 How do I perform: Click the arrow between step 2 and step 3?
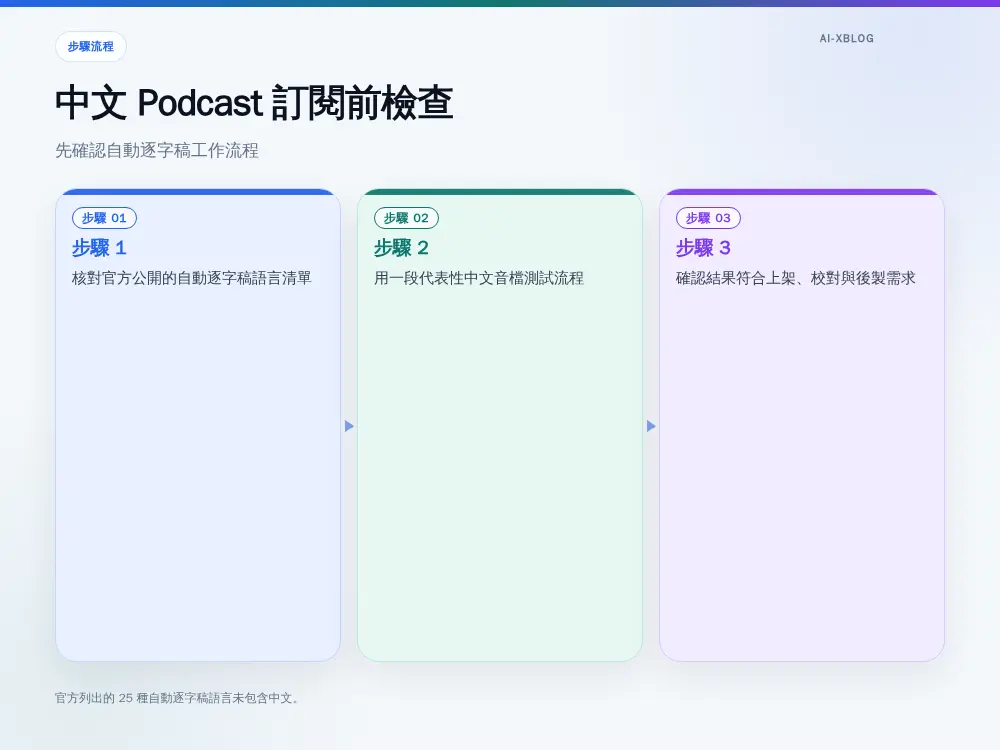[651, 426]
